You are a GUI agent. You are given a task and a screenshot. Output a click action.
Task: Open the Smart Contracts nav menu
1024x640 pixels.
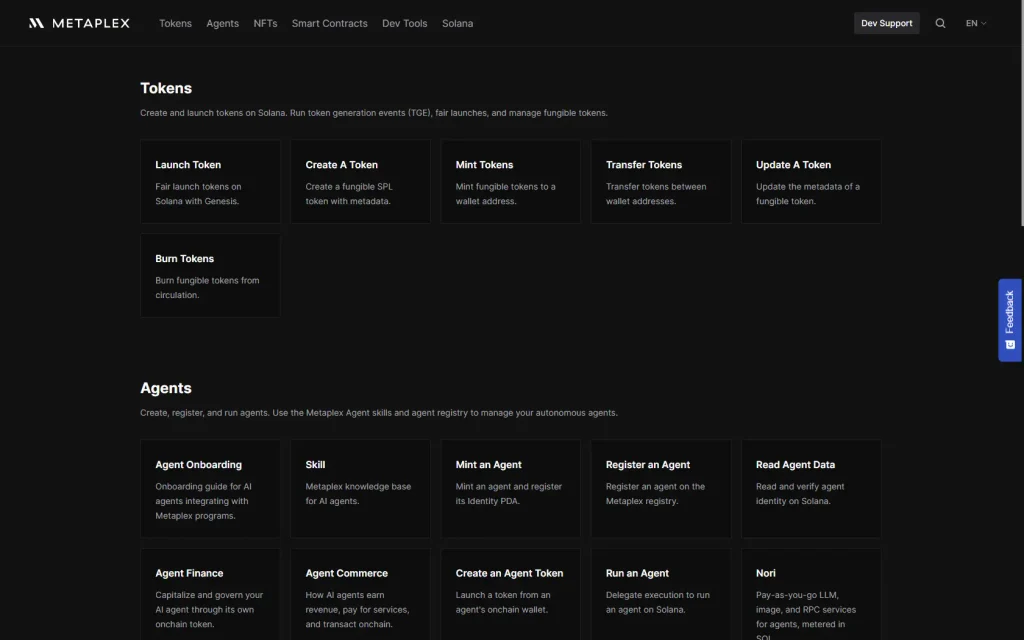tap(329, 23)
